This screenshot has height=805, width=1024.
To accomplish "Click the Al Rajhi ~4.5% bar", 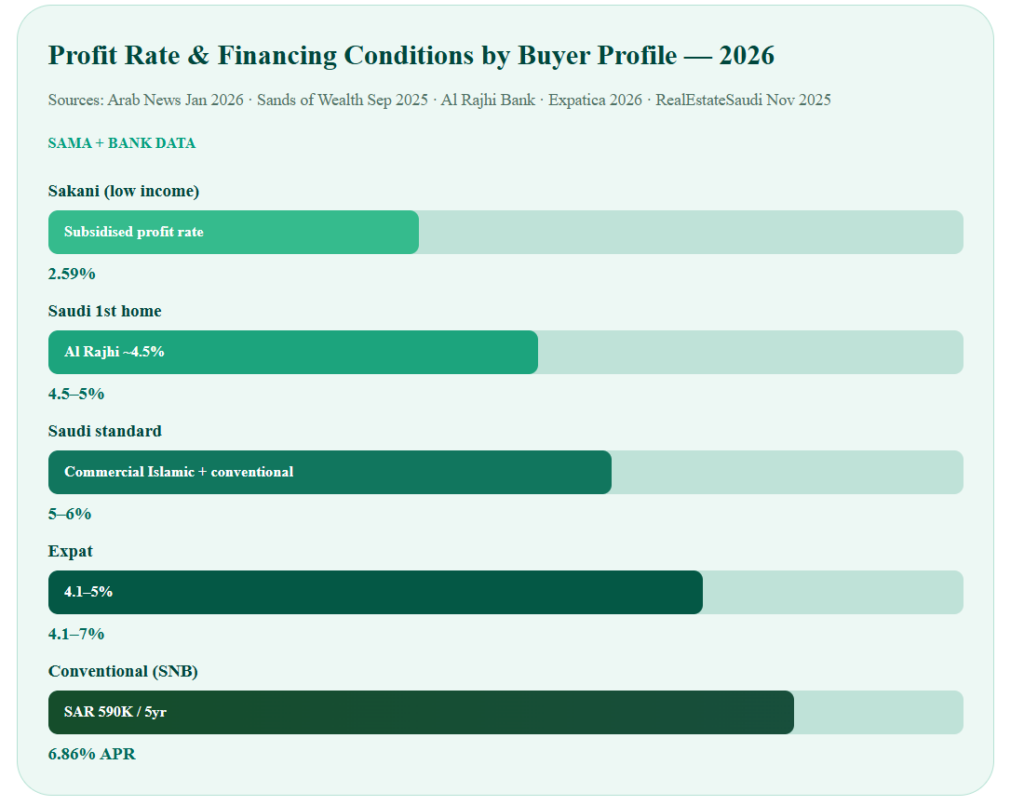I will click(293, 352).
